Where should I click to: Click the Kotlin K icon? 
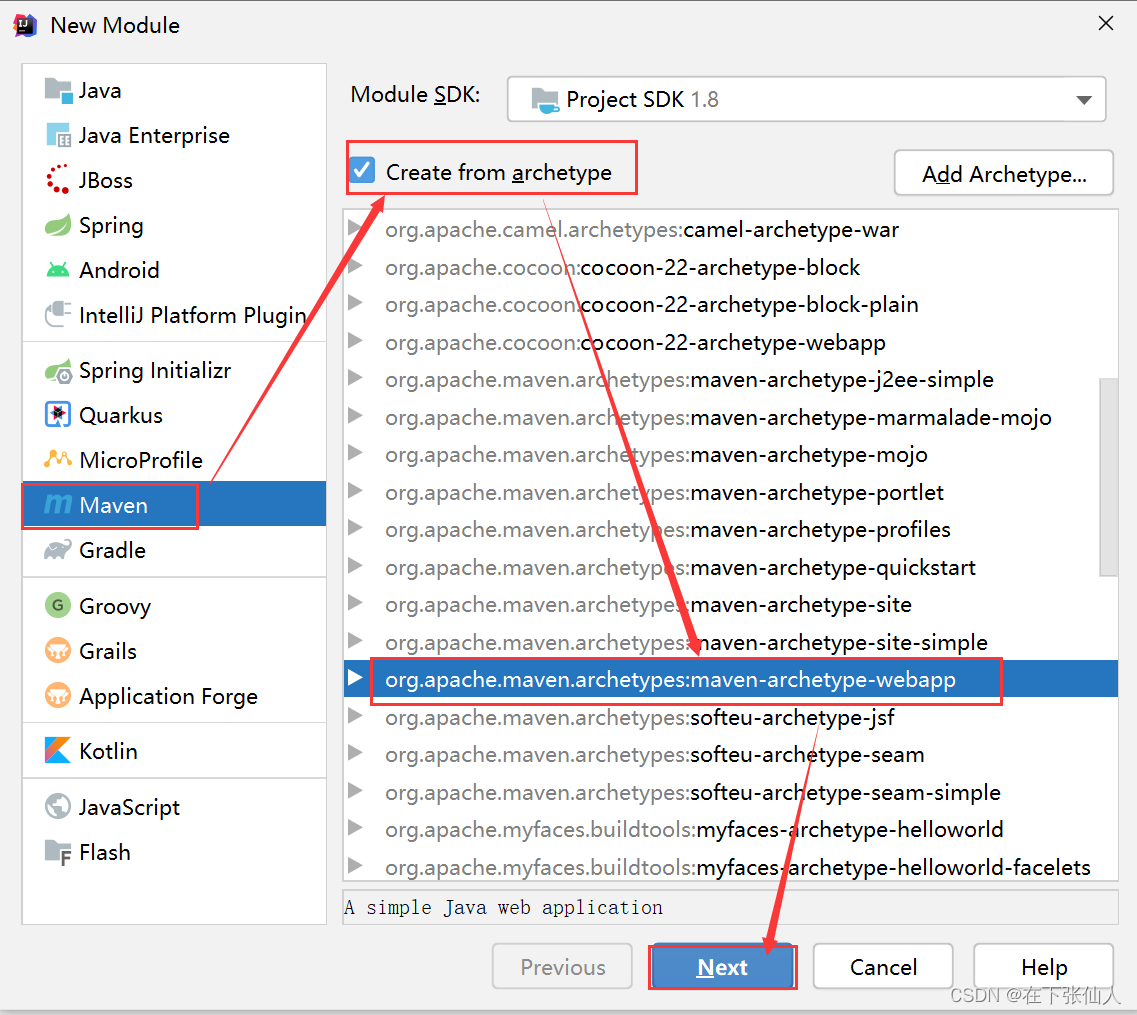point(58,750)
